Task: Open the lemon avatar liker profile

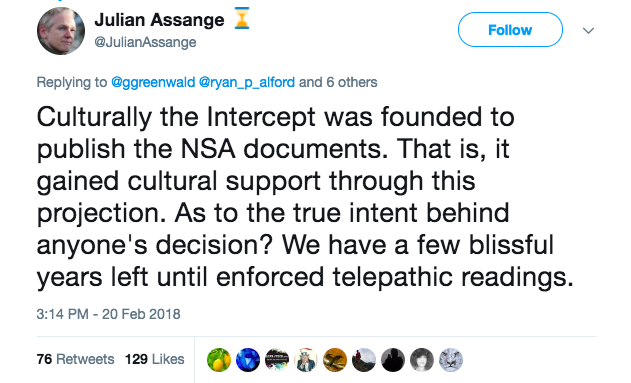Action: click(x=219, y=360)
